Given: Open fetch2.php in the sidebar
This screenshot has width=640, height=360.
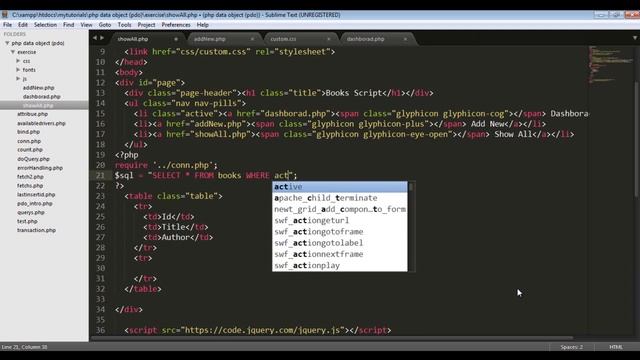Looking at the screenshot, I should 30,177.
